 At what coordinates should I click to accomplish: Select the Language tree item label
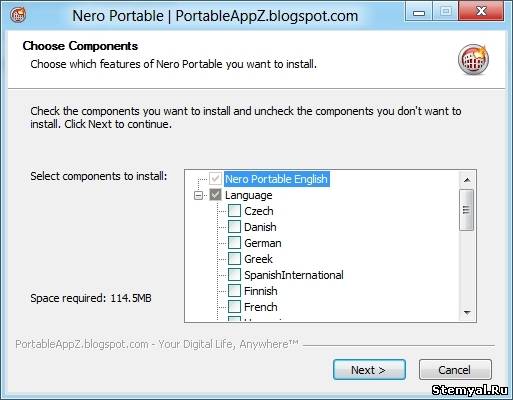pos(249,195)
